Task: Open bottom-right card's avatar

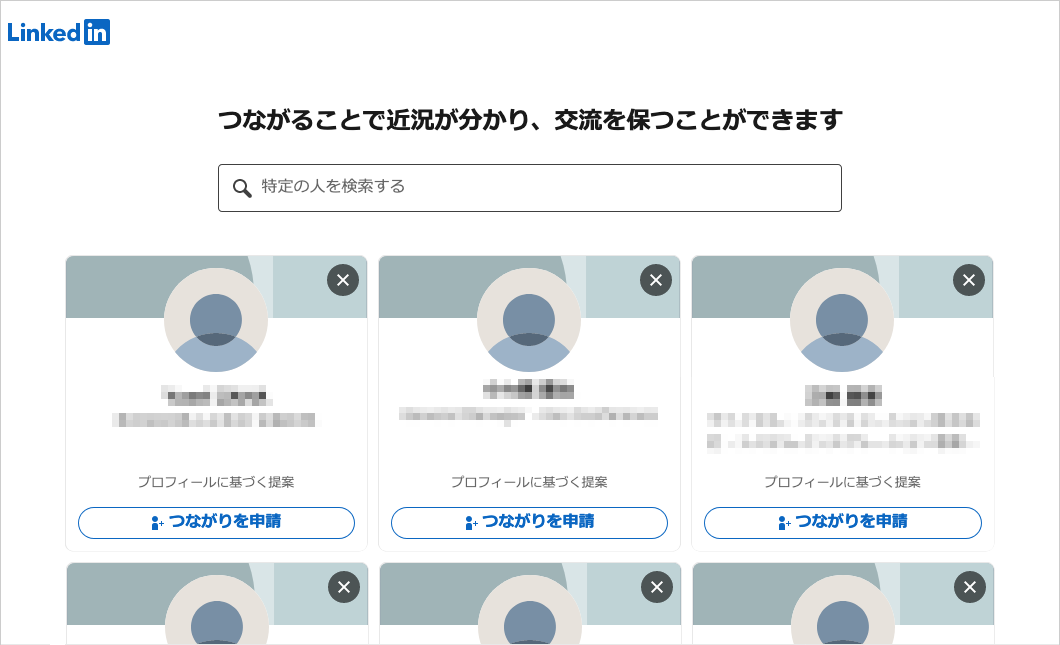Action: (x=843, y=609)
